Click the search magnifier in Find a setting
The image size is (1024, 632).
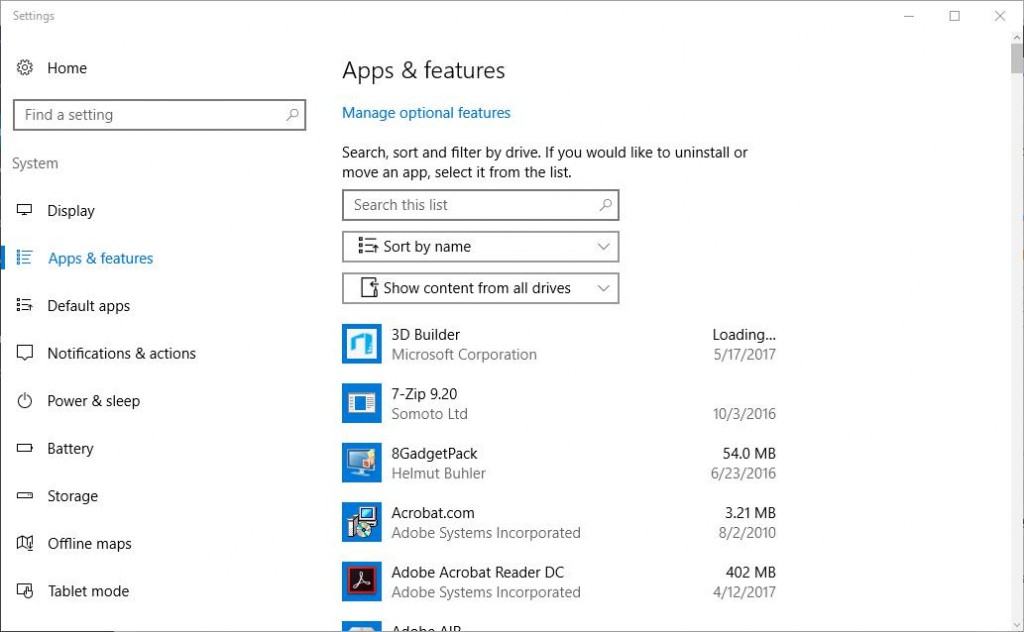pyautogui.click(x=292, y=114)
